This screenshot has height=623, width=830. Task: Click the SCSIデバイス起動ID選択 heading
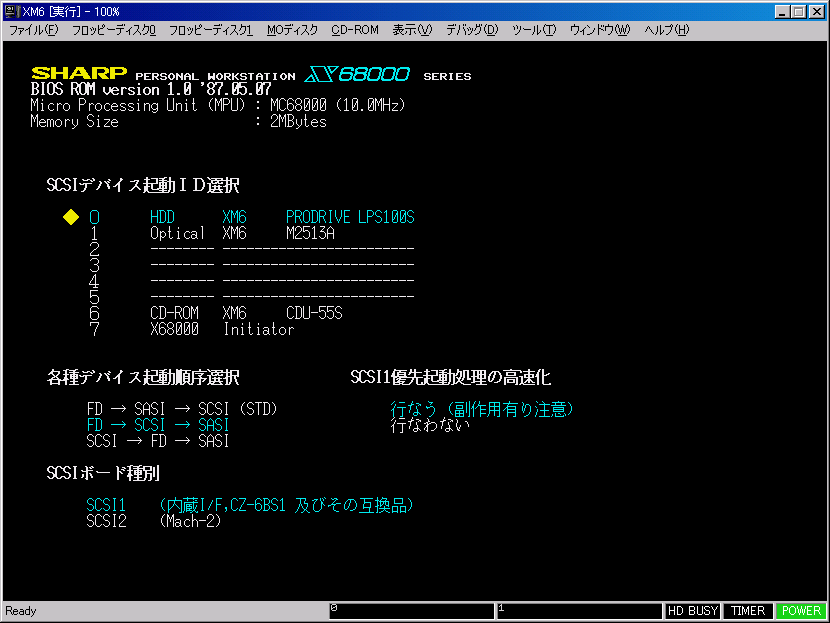pos(143,185)
